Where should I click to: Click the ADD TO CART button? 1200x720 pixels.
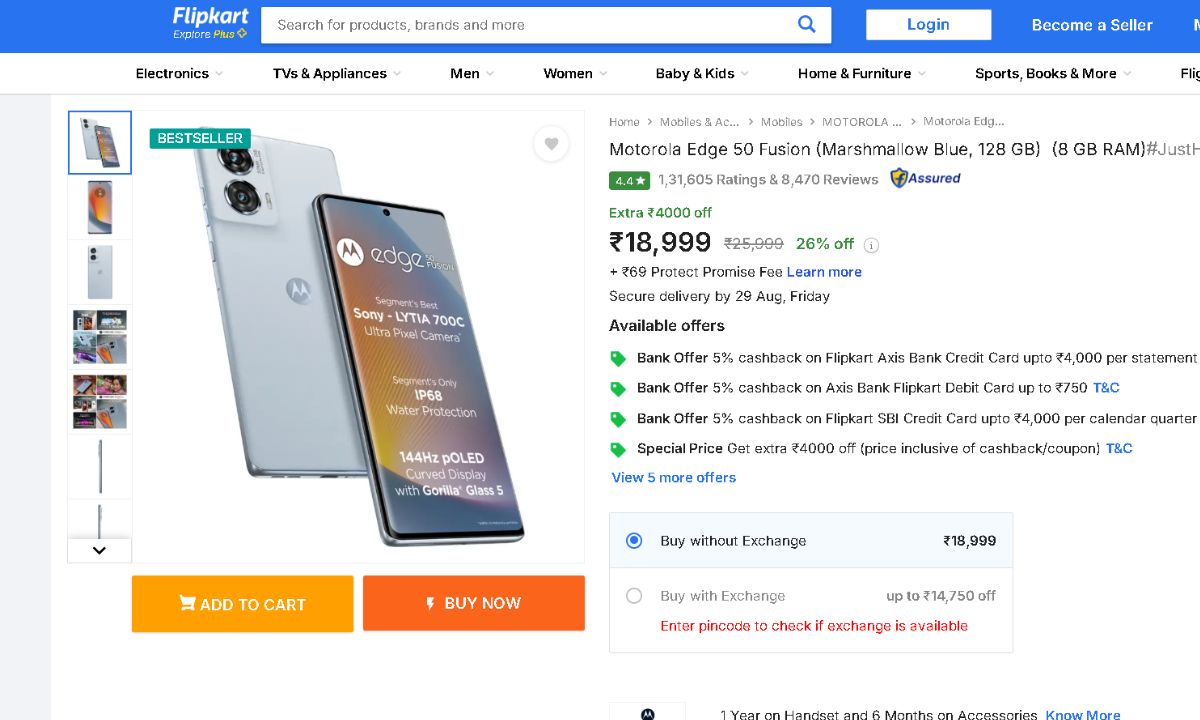click(x=242, y=604)
